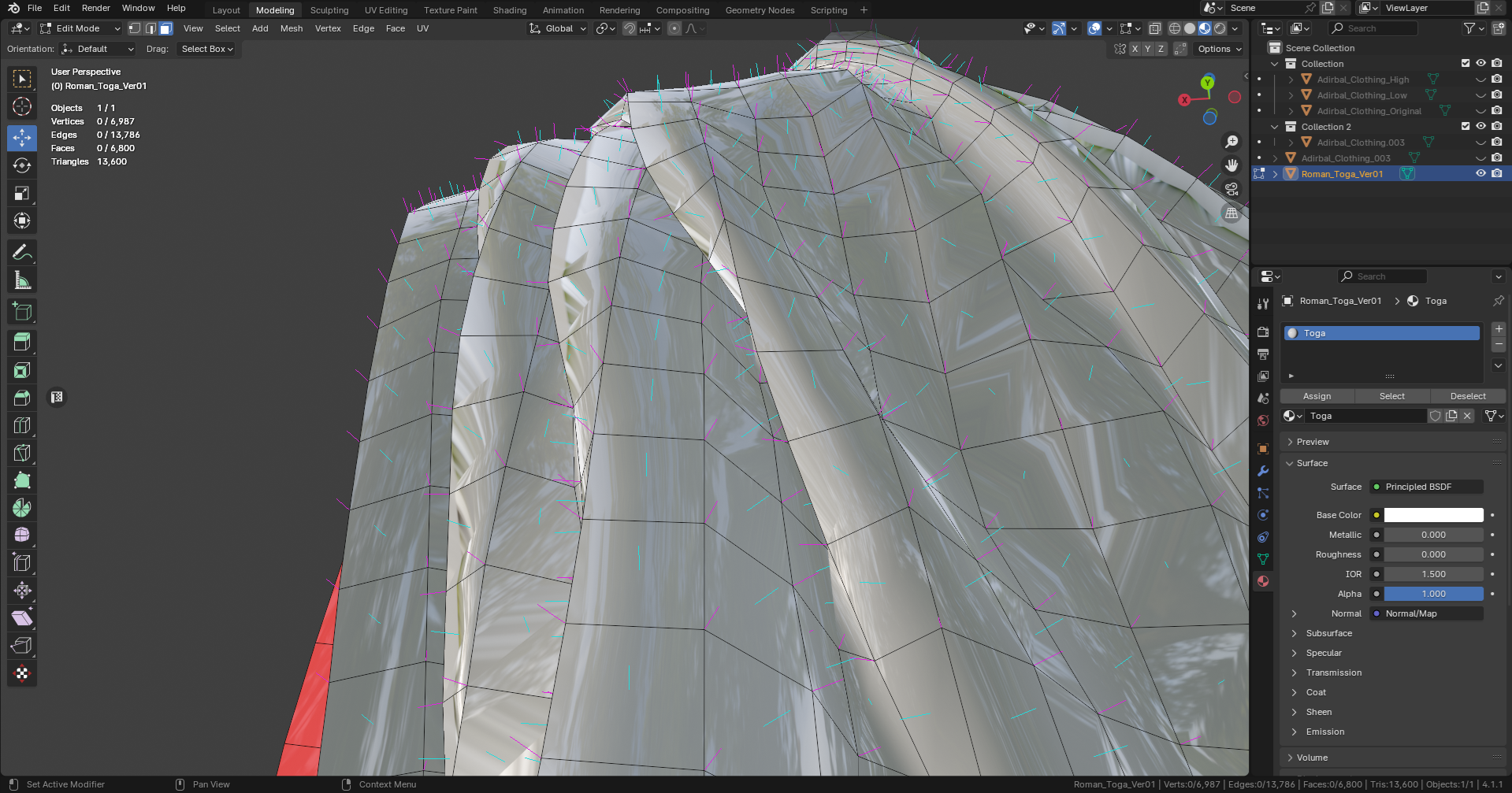Open the Render properties tab
Image resolution: width=1512 pixels, height=793 pixels.
coord(1263,332)
